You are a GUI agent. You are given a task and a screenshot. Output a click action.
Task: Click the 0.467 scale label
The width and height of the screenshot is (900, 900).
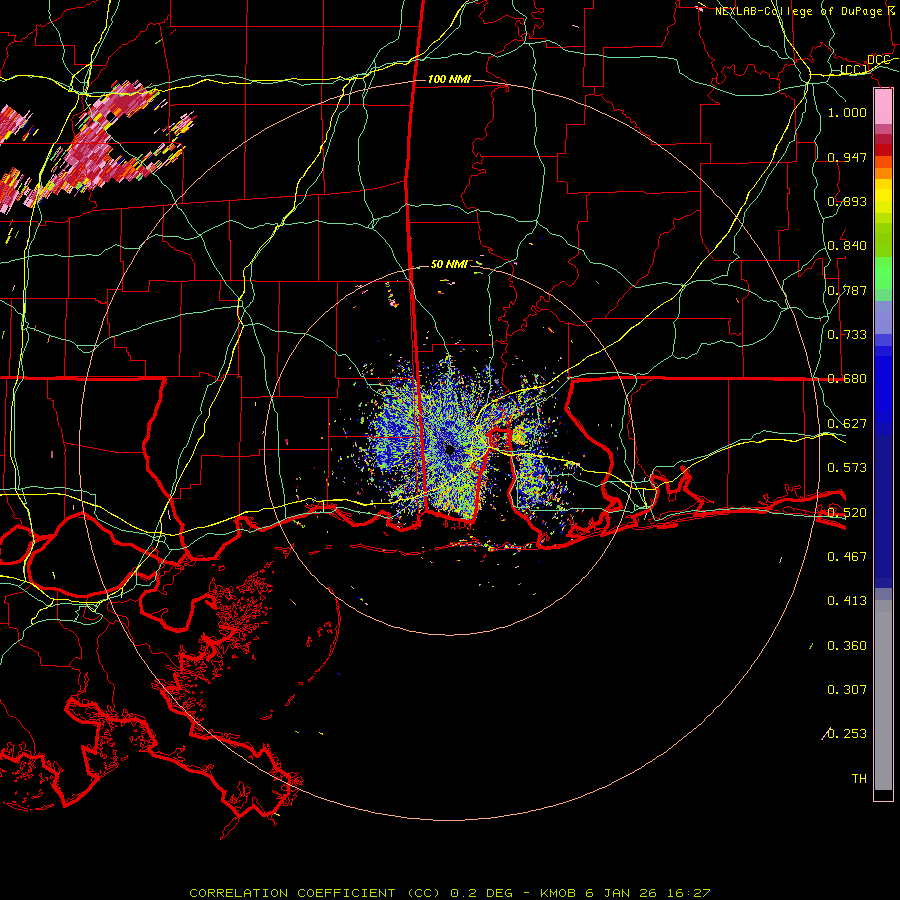point(847,557)
